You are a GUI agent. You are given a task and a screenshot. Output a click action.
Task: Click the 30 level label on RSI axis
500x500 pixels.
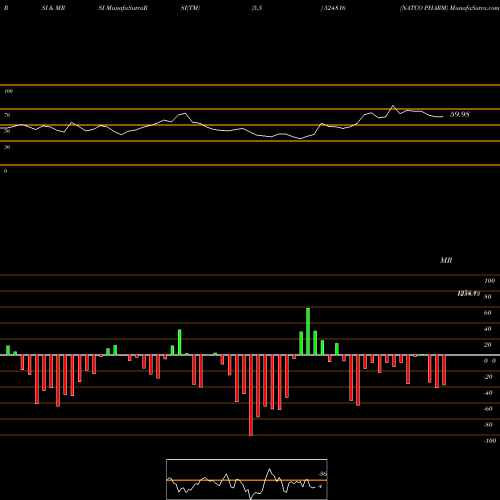coord(7,147)
